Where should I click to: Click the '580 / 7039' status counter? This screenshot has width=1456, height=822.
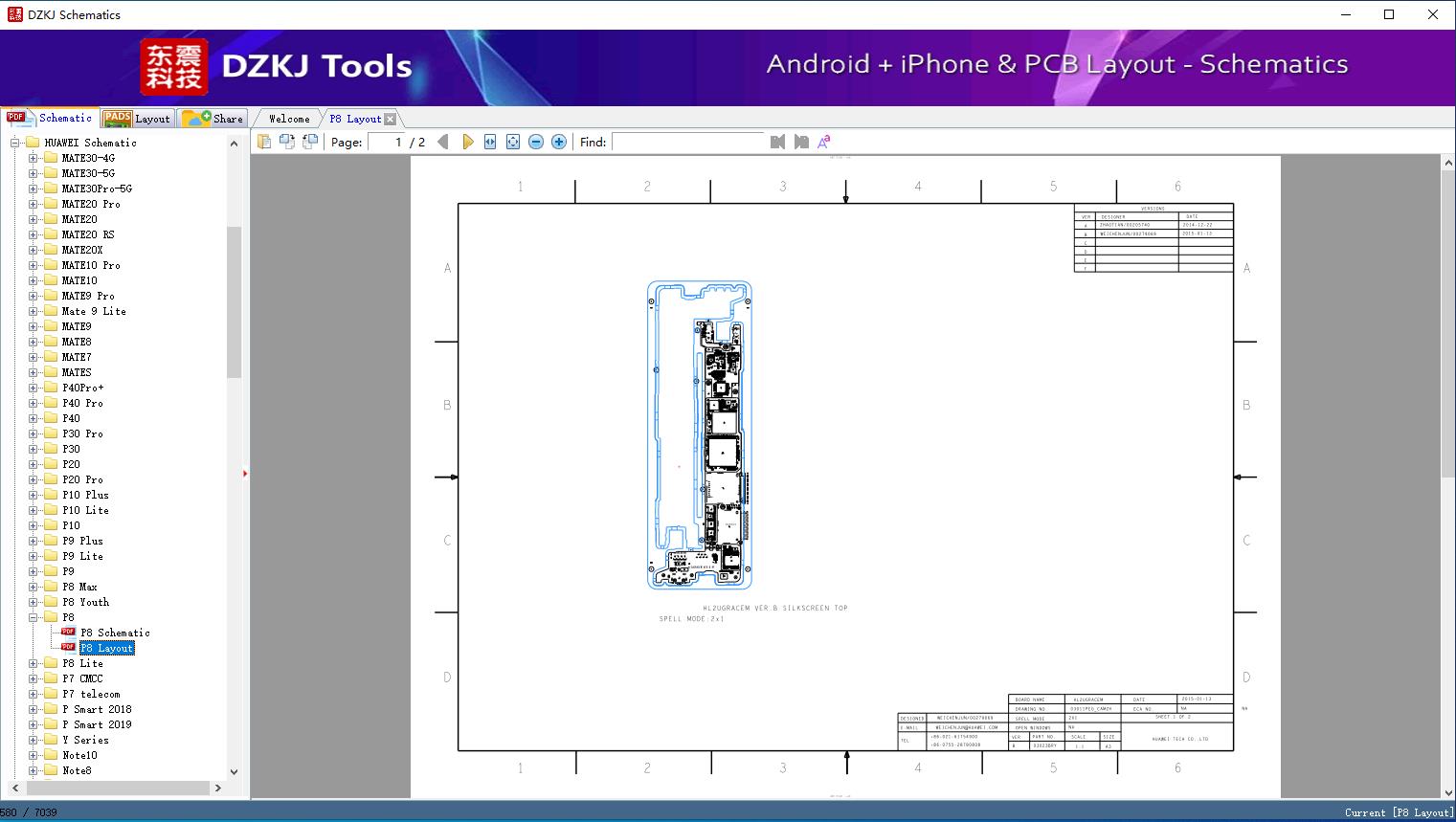[x=29, y=812]
